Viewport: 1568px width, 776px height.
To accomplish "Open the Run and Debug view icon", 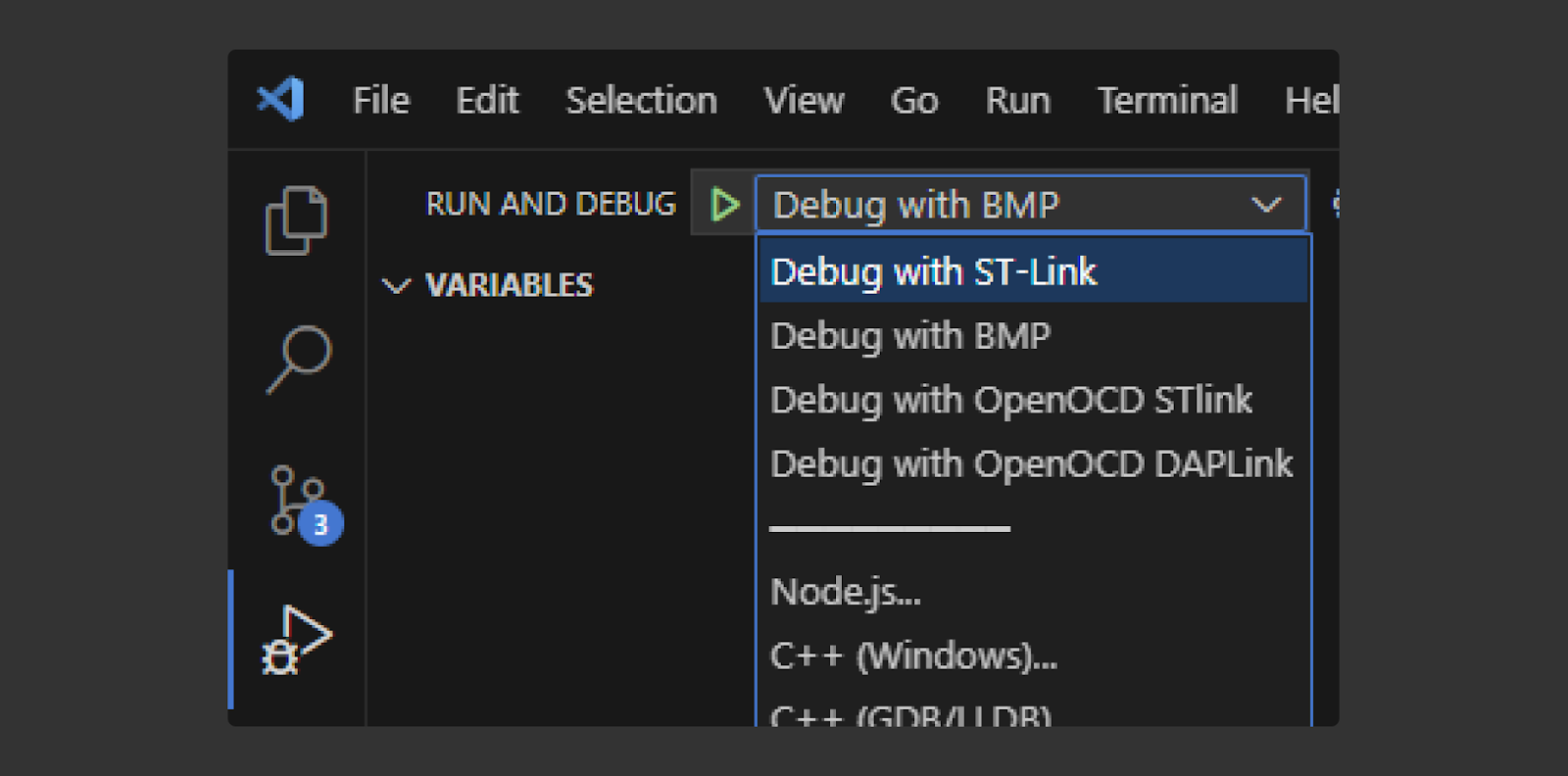I will click(x=297, y=640).
